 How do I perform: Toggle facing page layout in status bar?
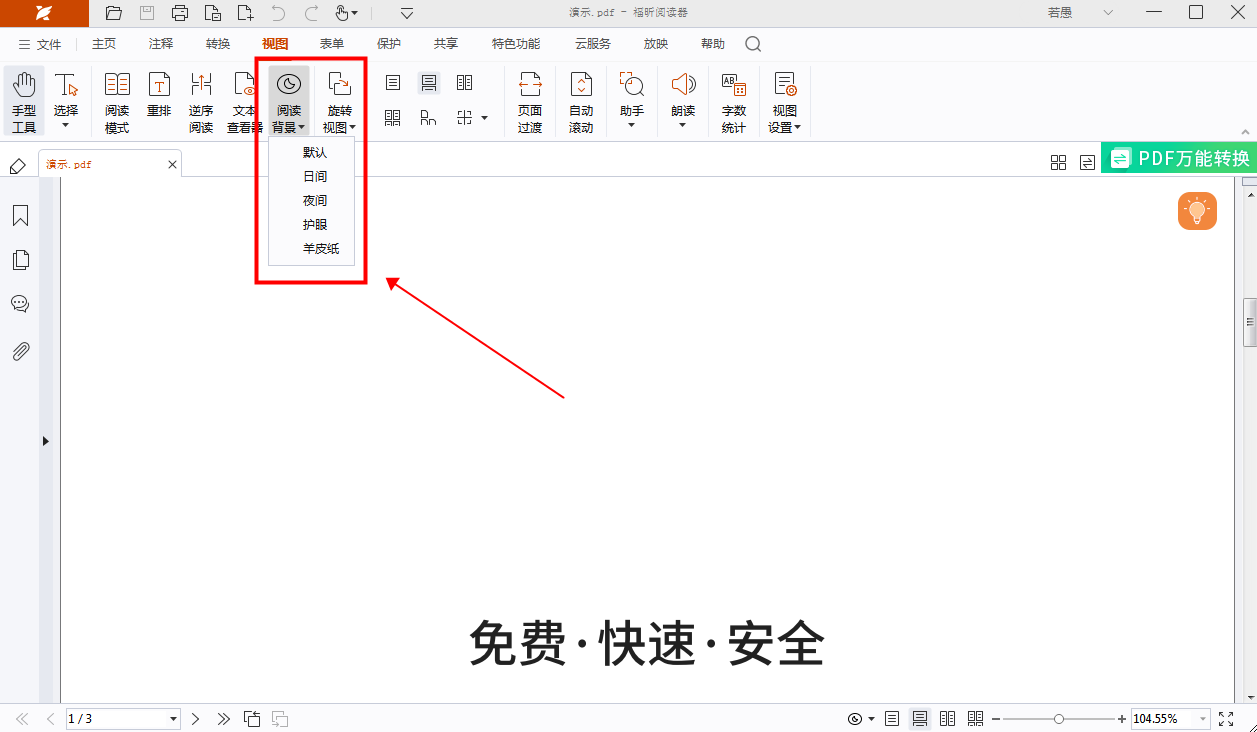coord(947,718)
